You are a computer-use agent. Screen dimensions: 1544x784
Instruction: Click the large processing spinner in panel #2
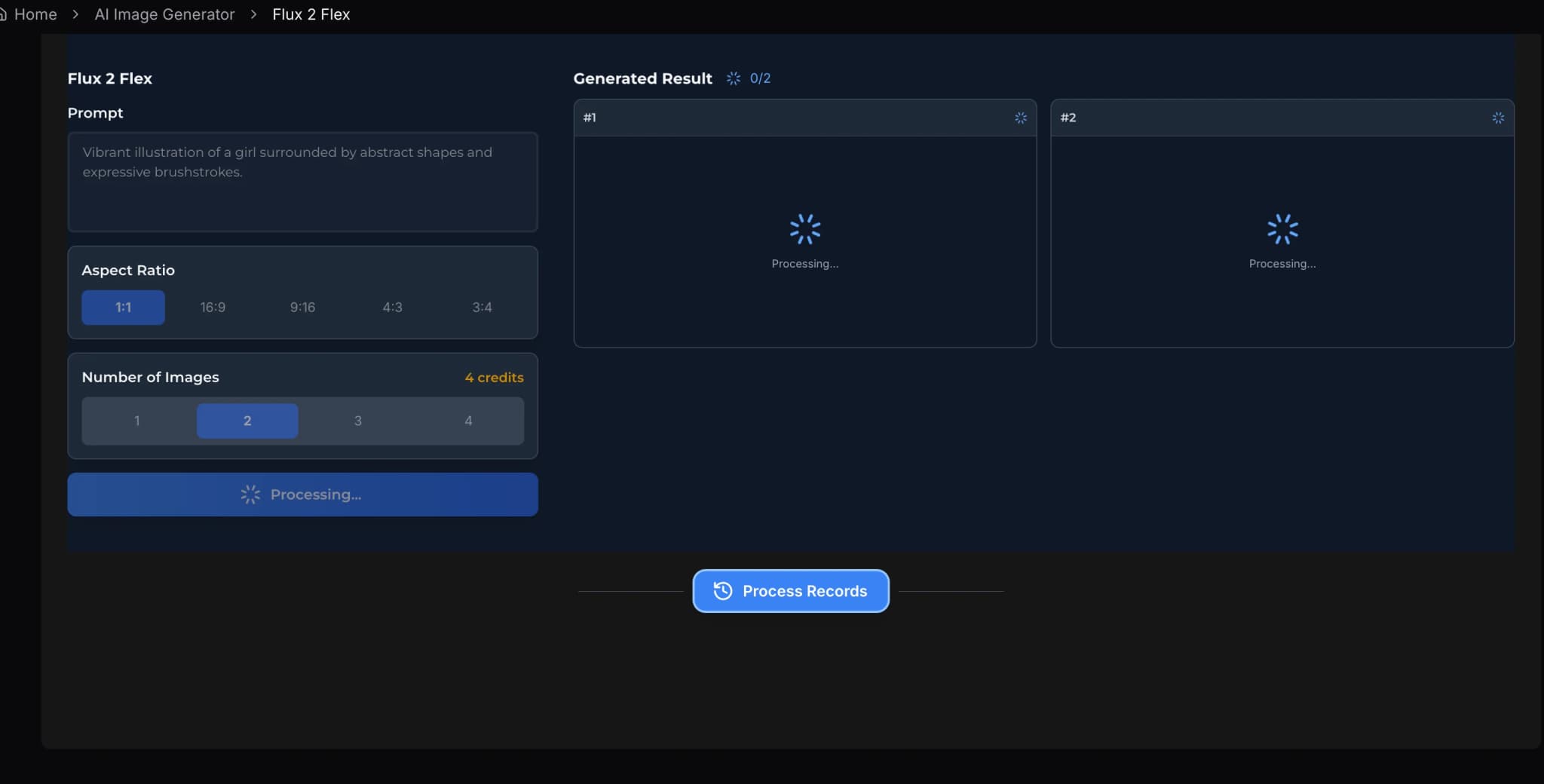[x=1282, y=229]
